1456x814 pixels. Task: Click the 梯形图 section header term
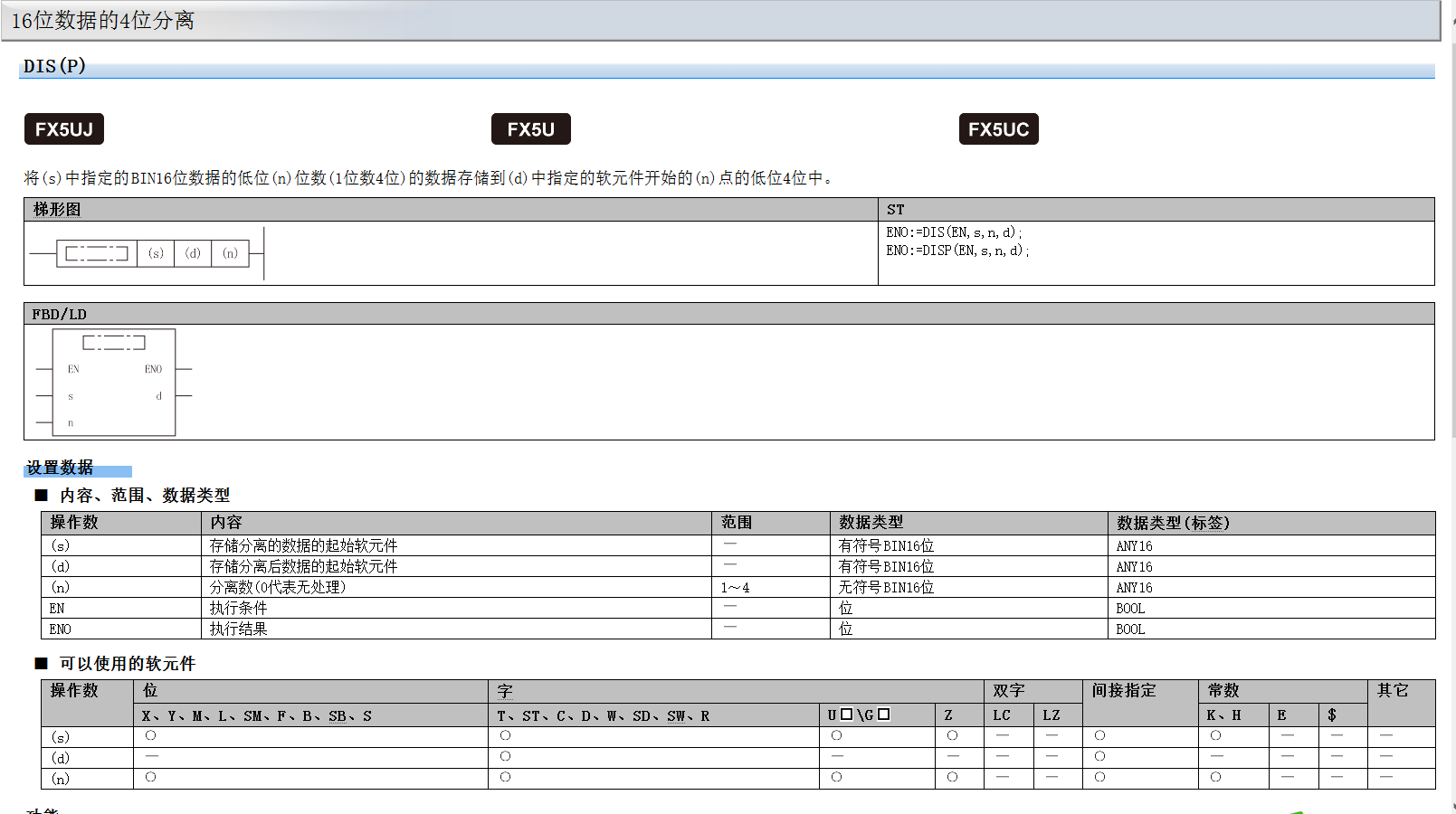click(57, 210)
